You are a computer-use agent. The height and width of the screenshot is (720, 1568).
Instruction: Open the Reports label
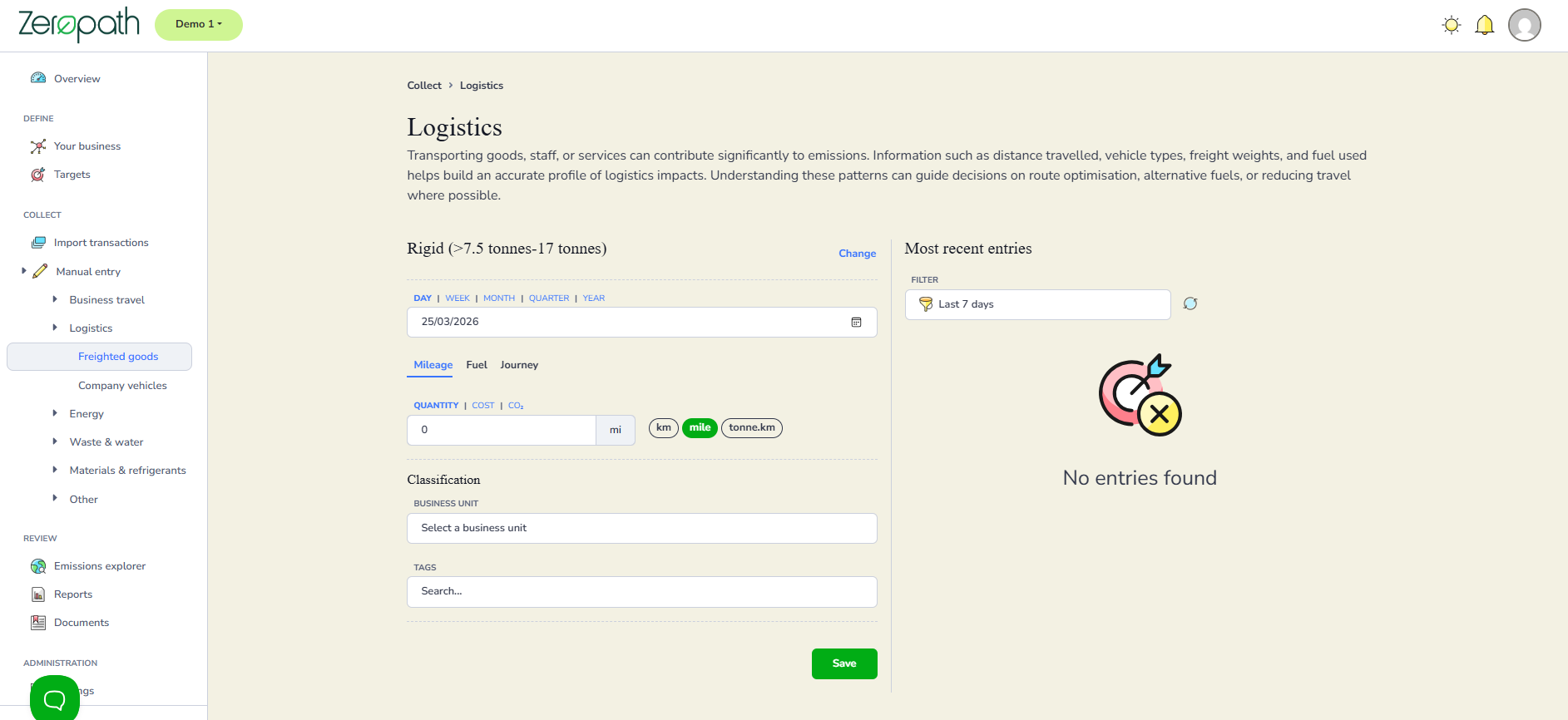click(x=73, y=594)
